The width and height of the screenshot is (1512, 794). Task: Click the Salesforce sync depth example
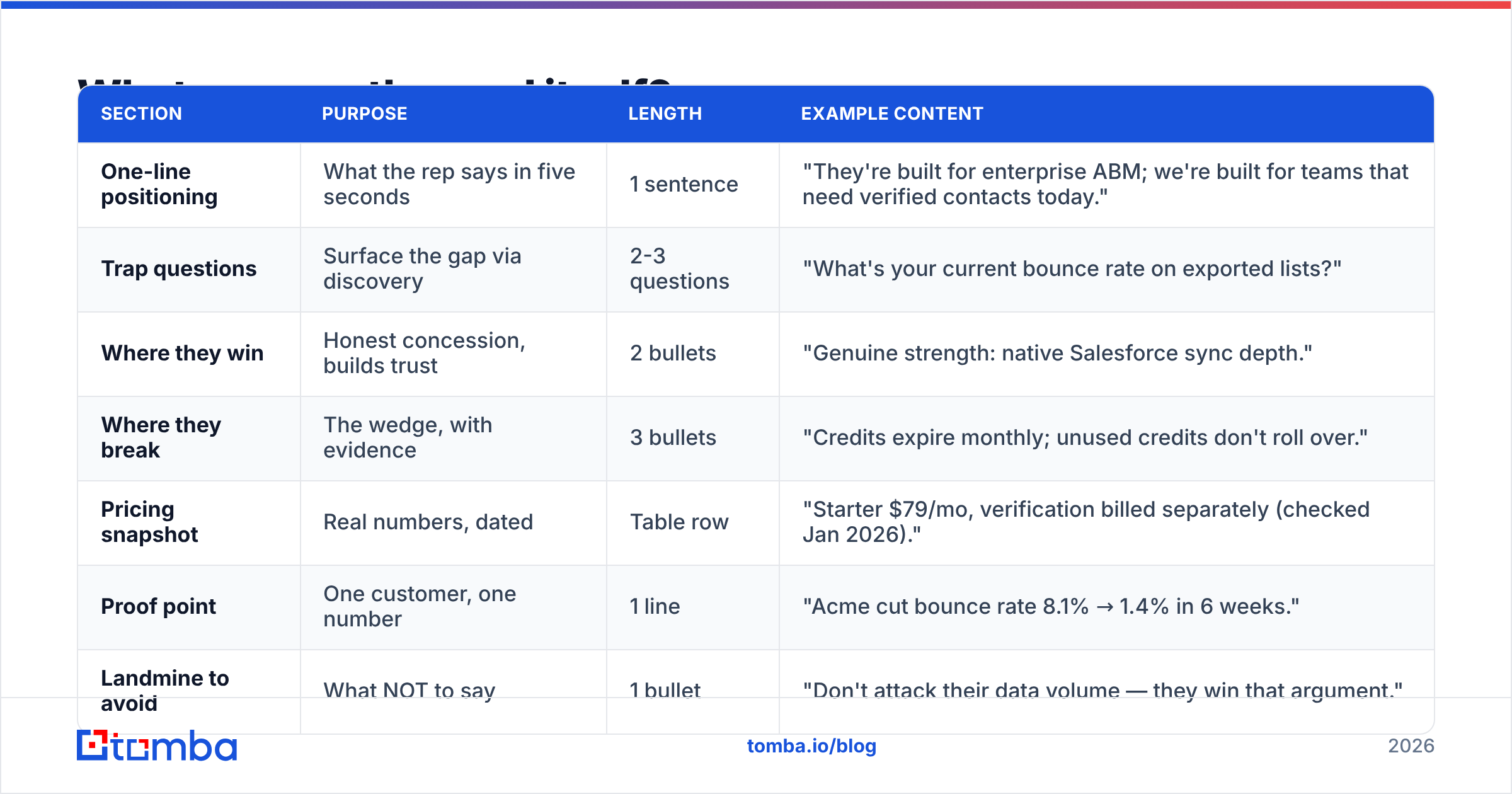(x=1058, y=354)
